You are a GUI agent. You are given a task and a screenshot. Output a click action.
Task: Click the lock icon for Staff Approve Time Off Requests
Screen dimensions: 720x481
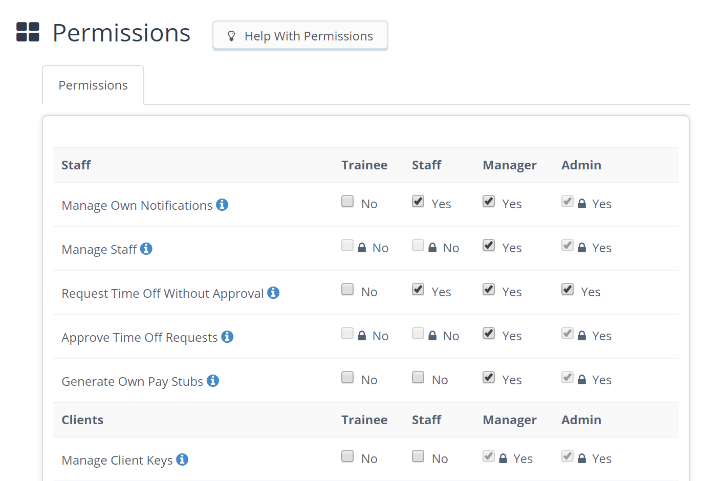[x=432, y=336]
